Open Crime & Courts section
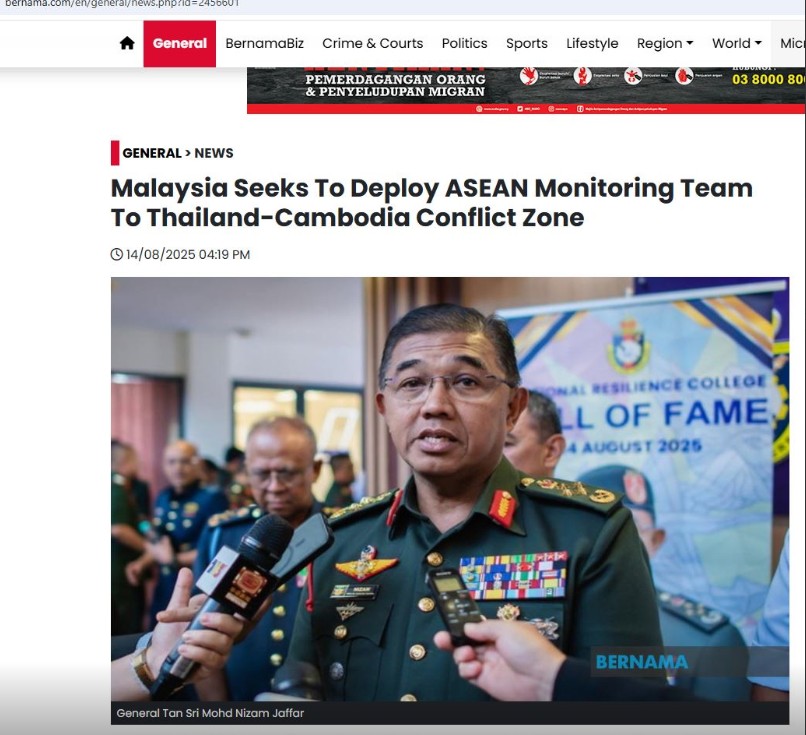This screenshot has width=806, height=735. 373,44
